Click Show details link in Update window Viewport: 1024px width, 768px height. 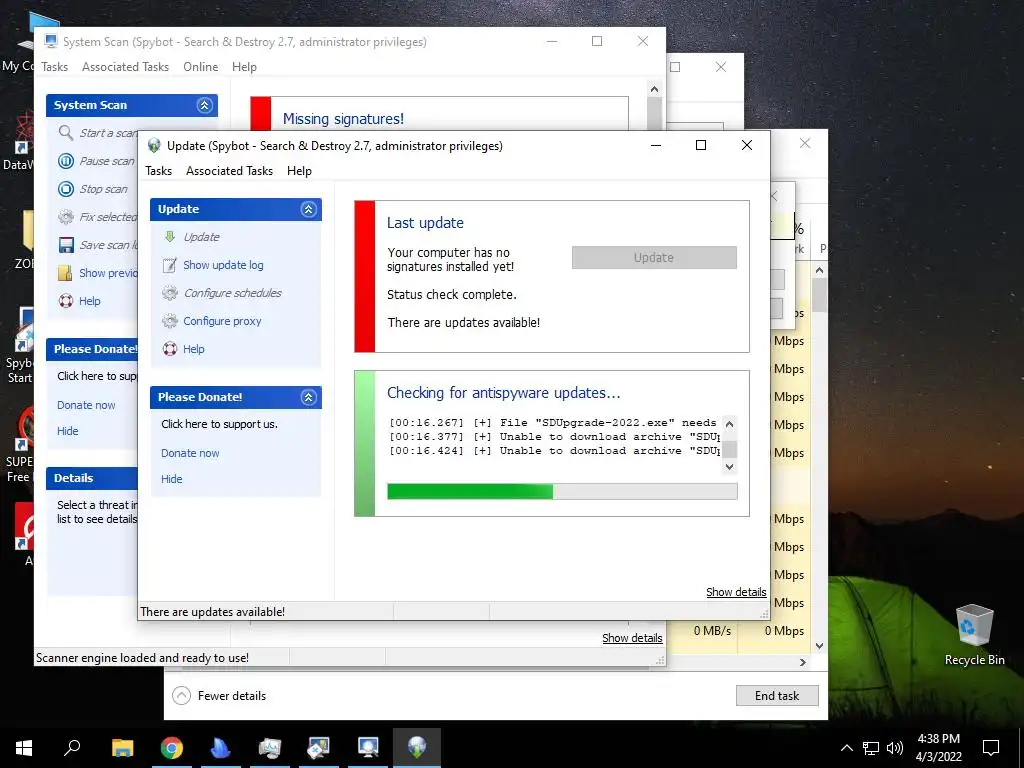pyautogui.click(x=736, y=592)
